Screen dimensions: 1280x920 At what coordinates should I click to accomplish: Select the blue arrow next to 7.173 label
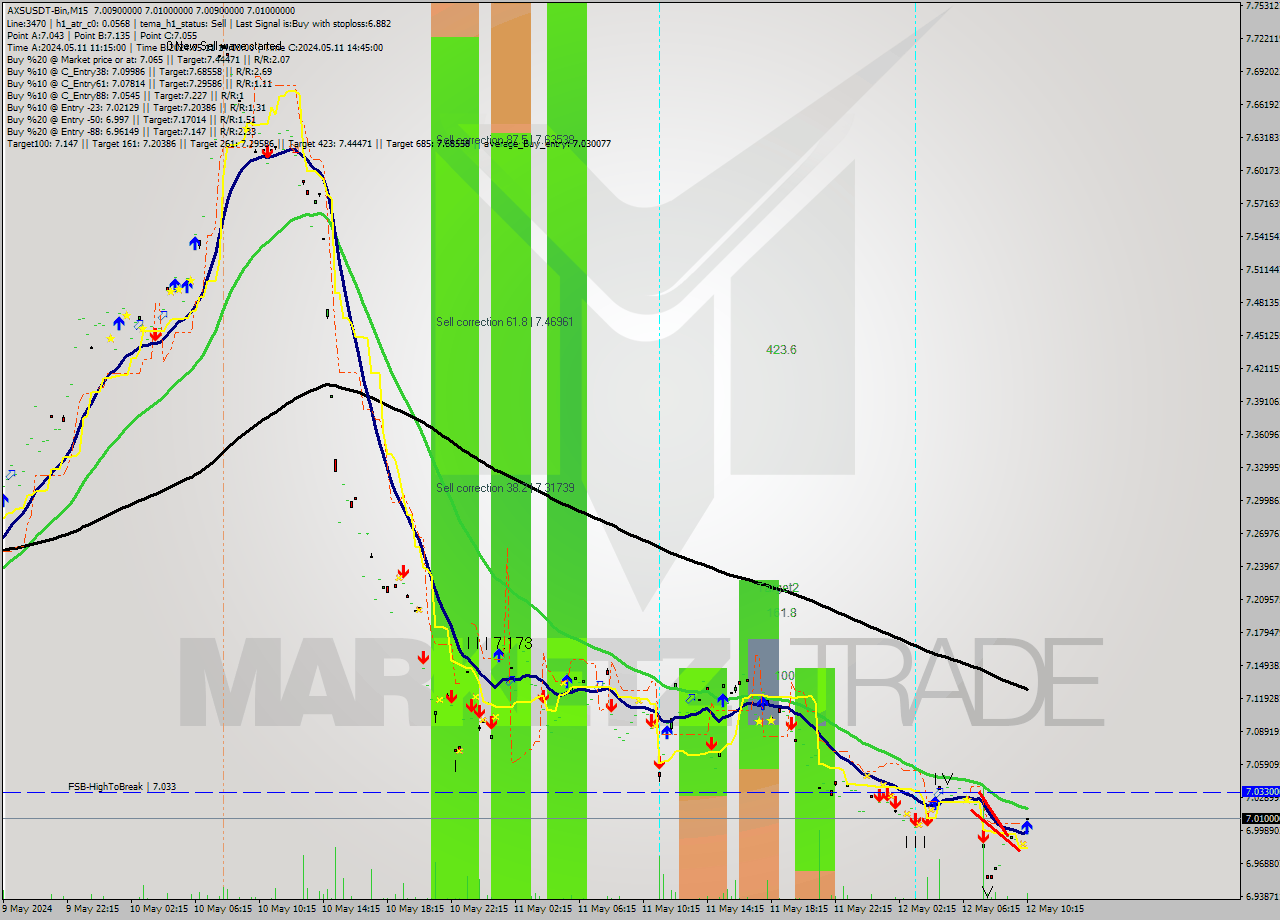[498, 655]
